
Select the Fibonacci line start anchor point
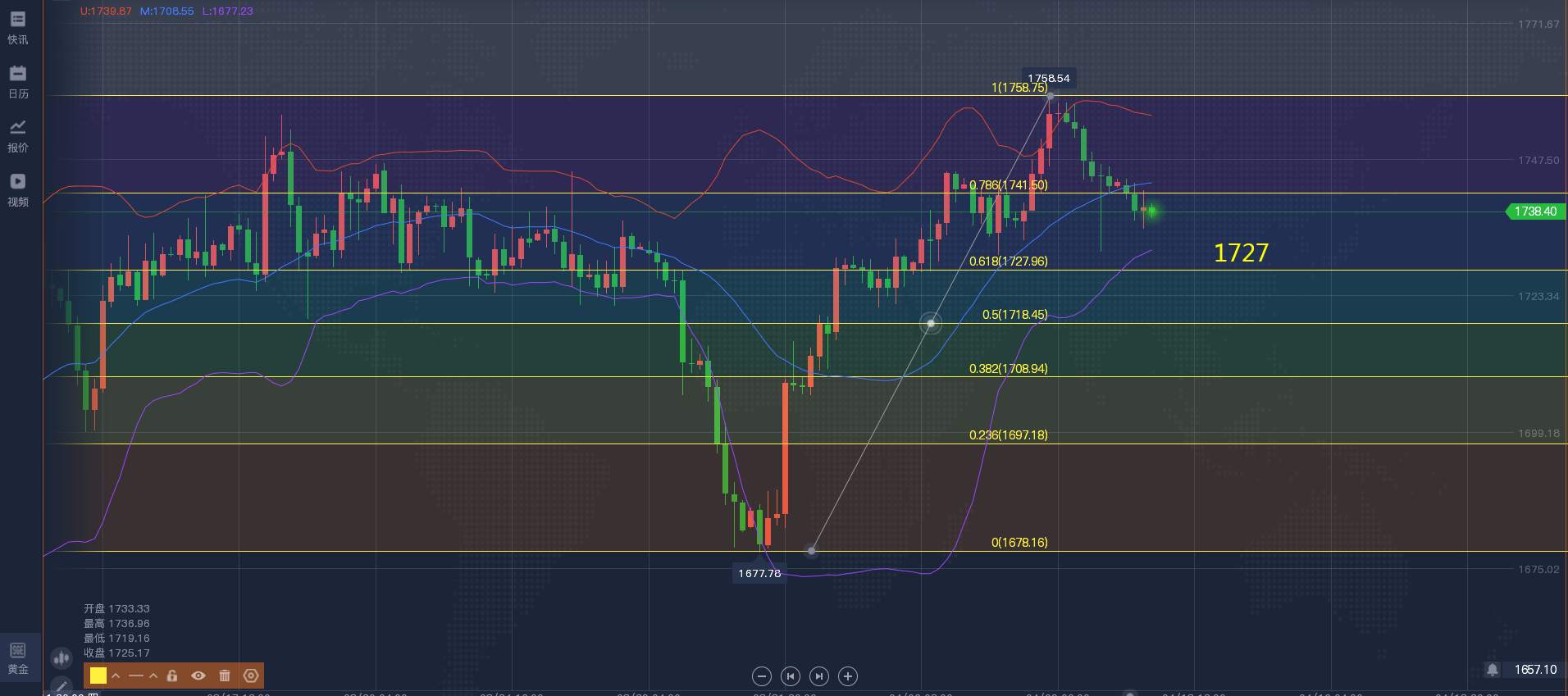pyautogui.click(x=812, y=551)
